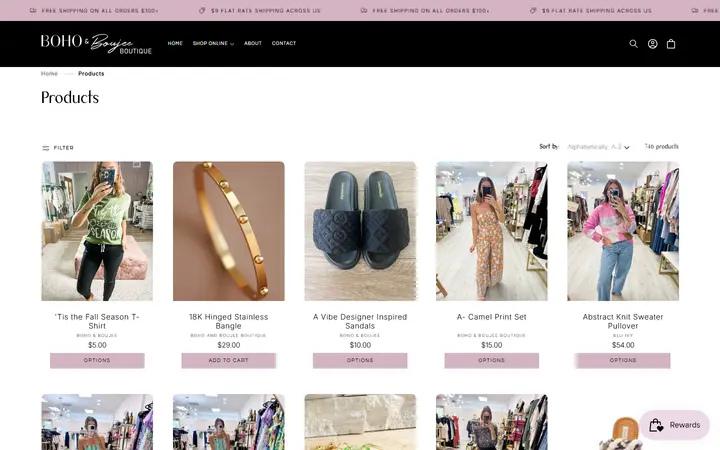This screenshot has height=450, width=720.
Task: Open the account login icon
Action: click(652, 44)
